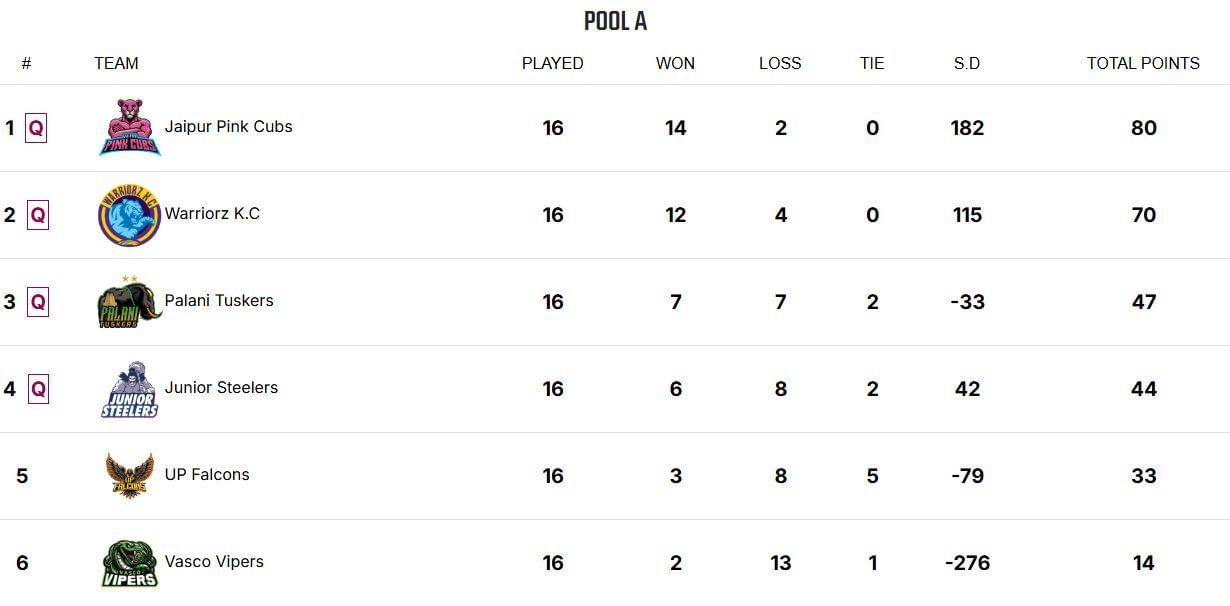The width and height of the screenshot is (1230, 606).
Task: Click the WON column header
Action: point(675,63)
